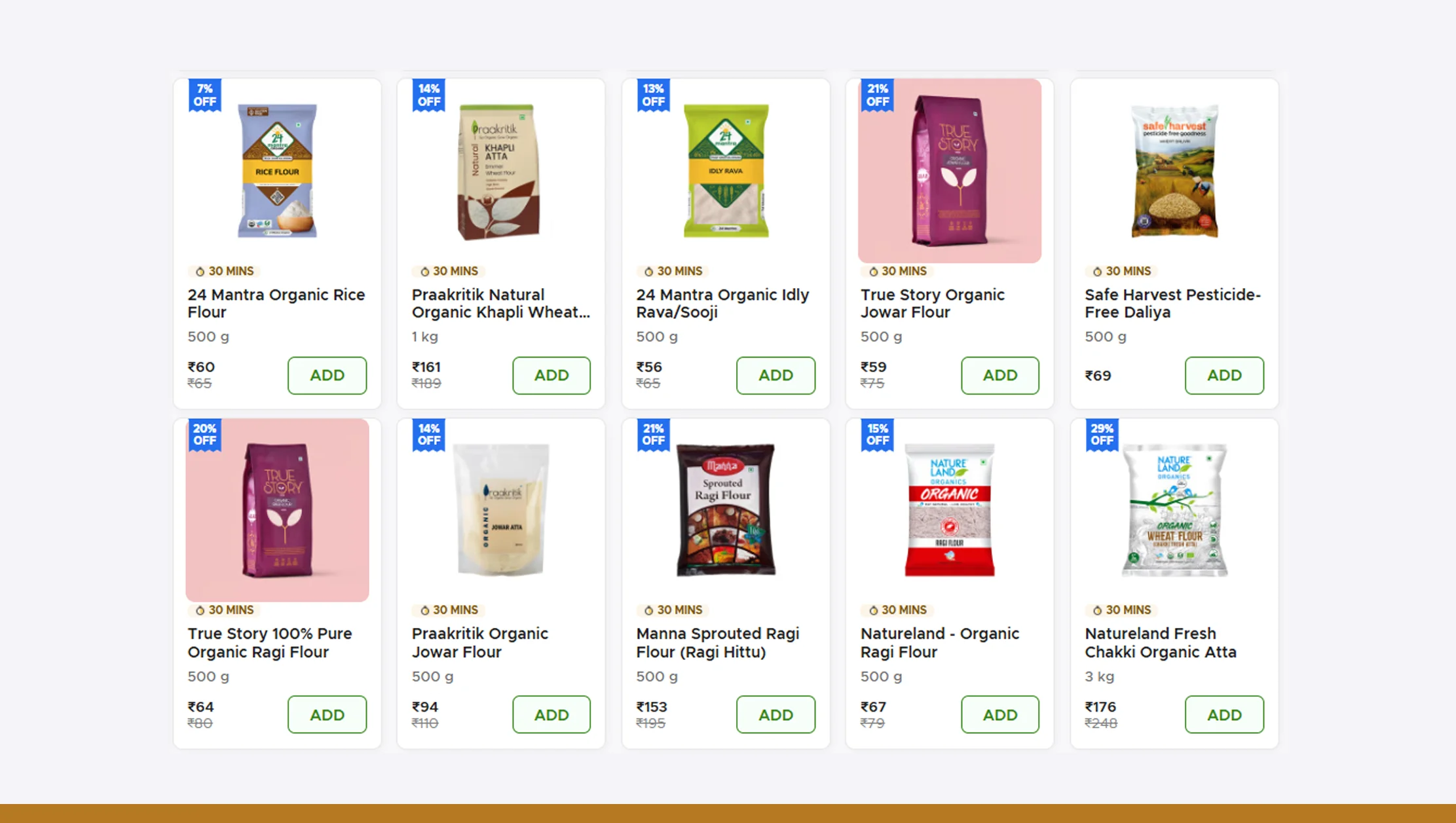Click the 21% OFF badge on True Story Jowar Flour
The height and width of the screenshot is (823, 1456).
coord(877,94)
